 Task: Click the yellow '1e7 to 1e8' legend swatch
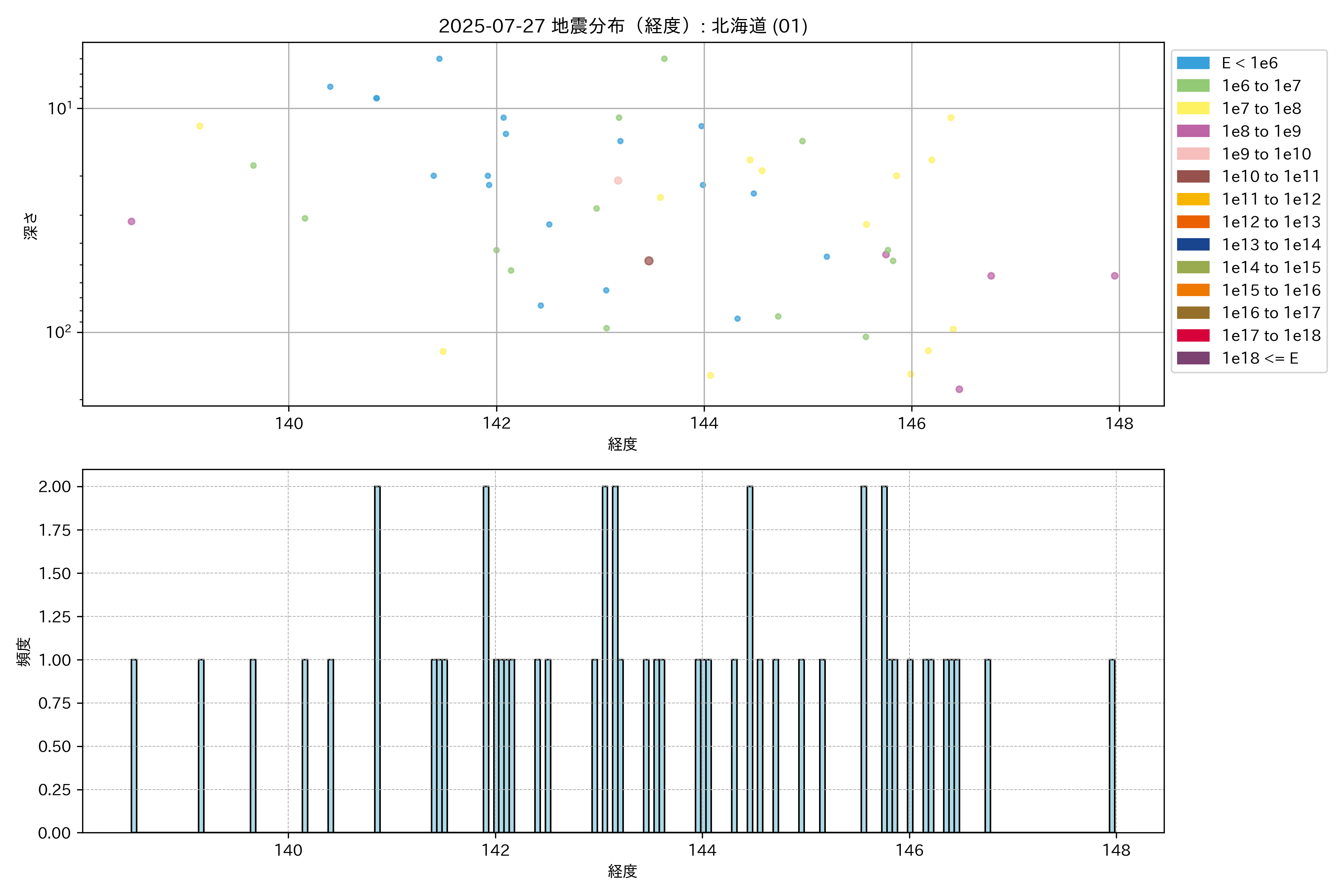1193,109
